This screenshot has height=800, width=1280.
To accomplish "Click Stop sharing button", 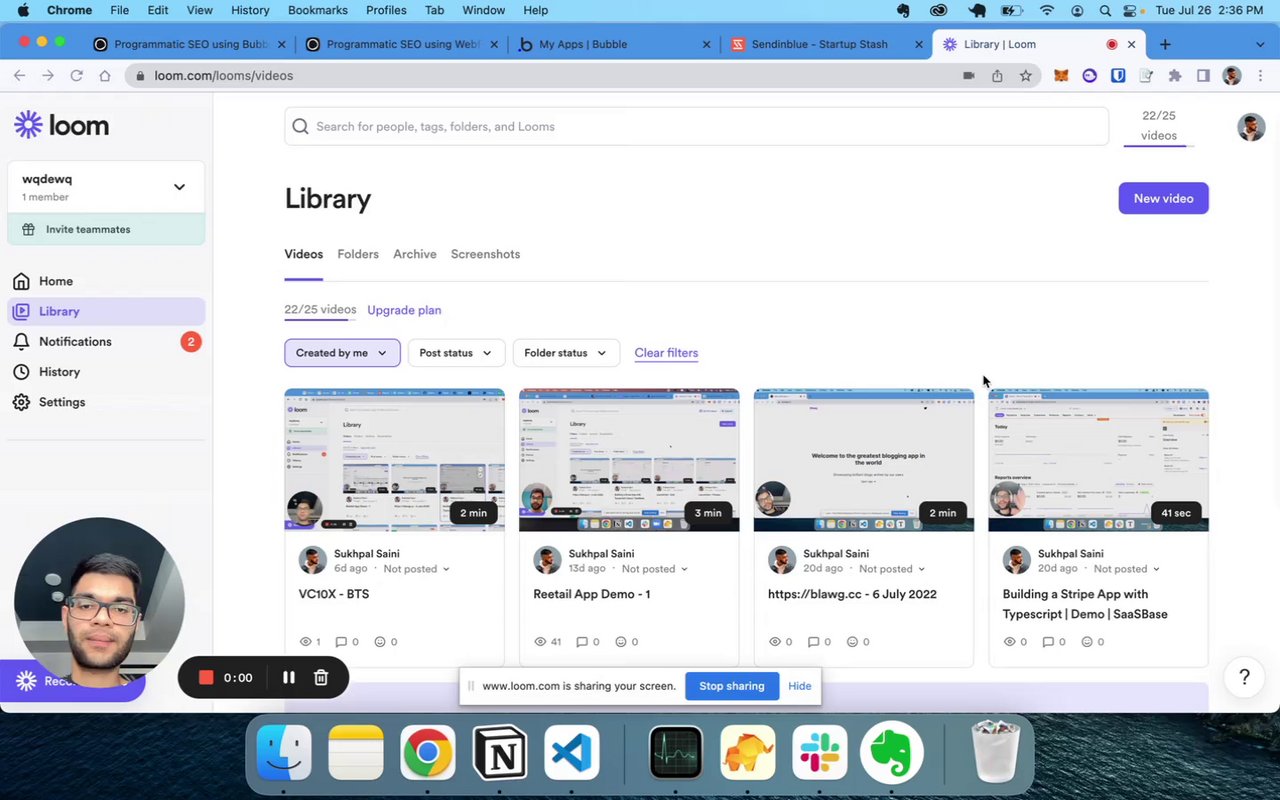I will pos(732,686).
